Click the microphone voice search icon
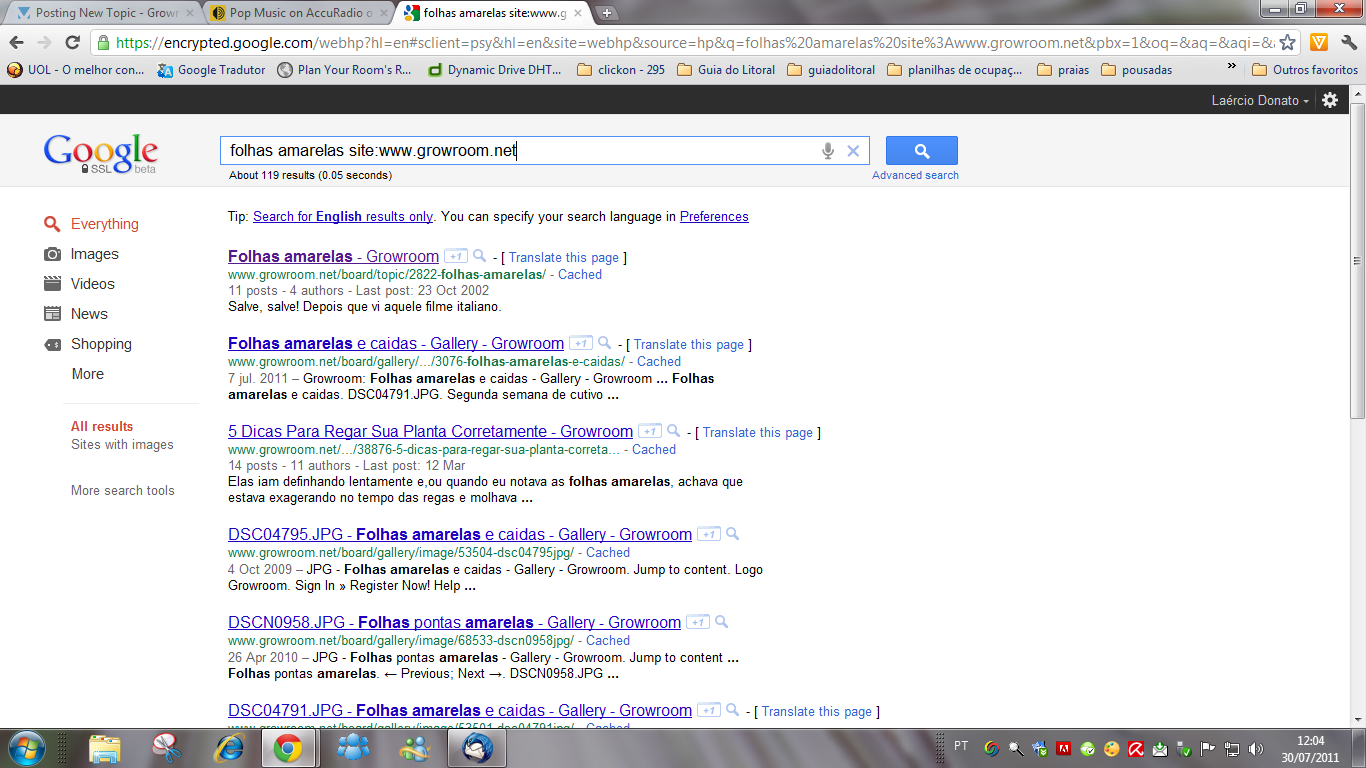This screenshot has width=1366, height=768. click(828, 151)
